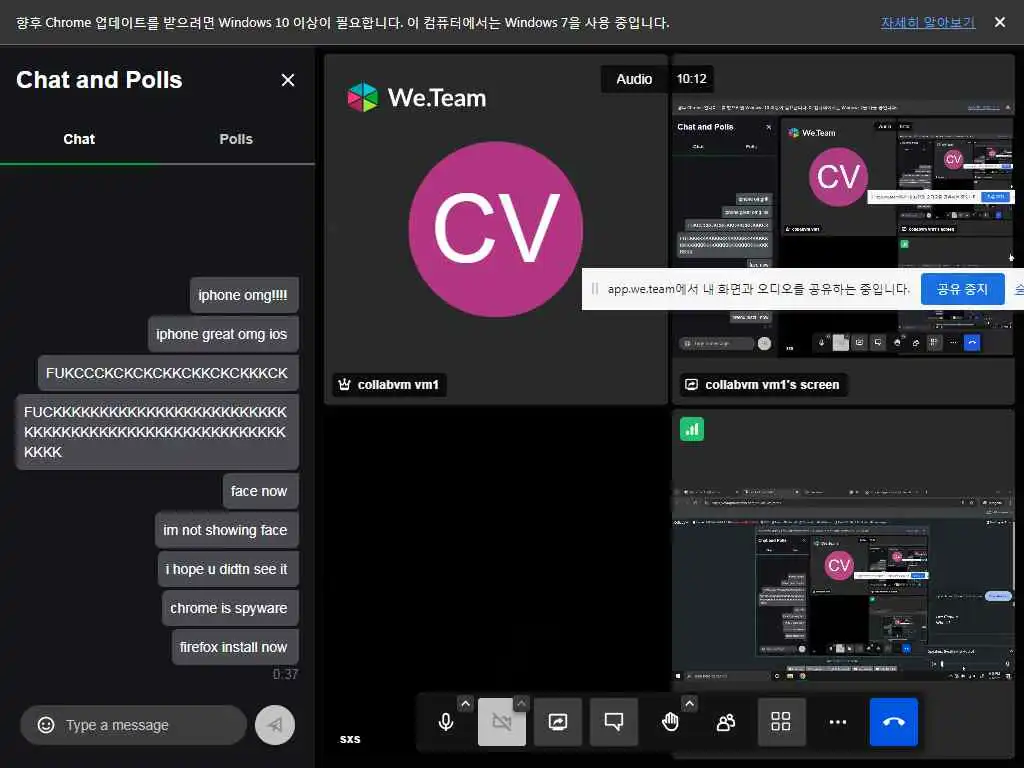Open the collabvm vm1's screen share tile
The image size is (1024, 768).
point(842,229)
